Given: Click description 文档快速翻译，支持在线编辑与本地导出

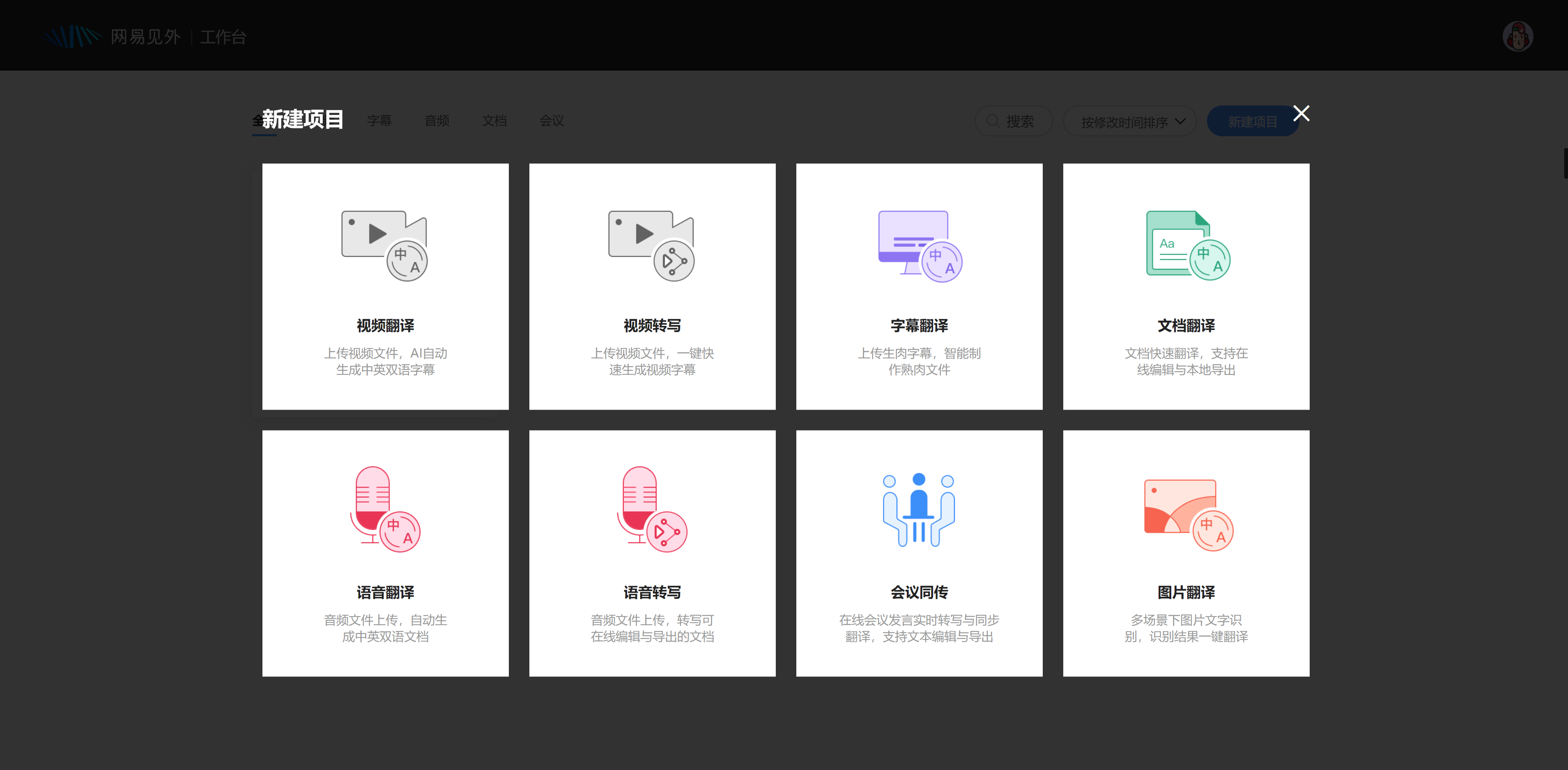Looking at the screenshot, I should pos(1186,361).
